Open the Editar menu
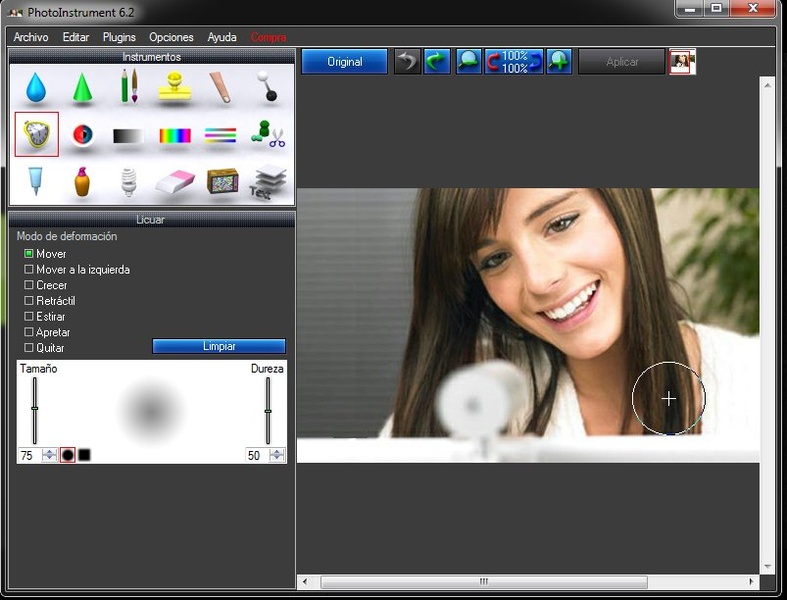Image resolution: width=787 pixels, height=600 pixels. 76,37
